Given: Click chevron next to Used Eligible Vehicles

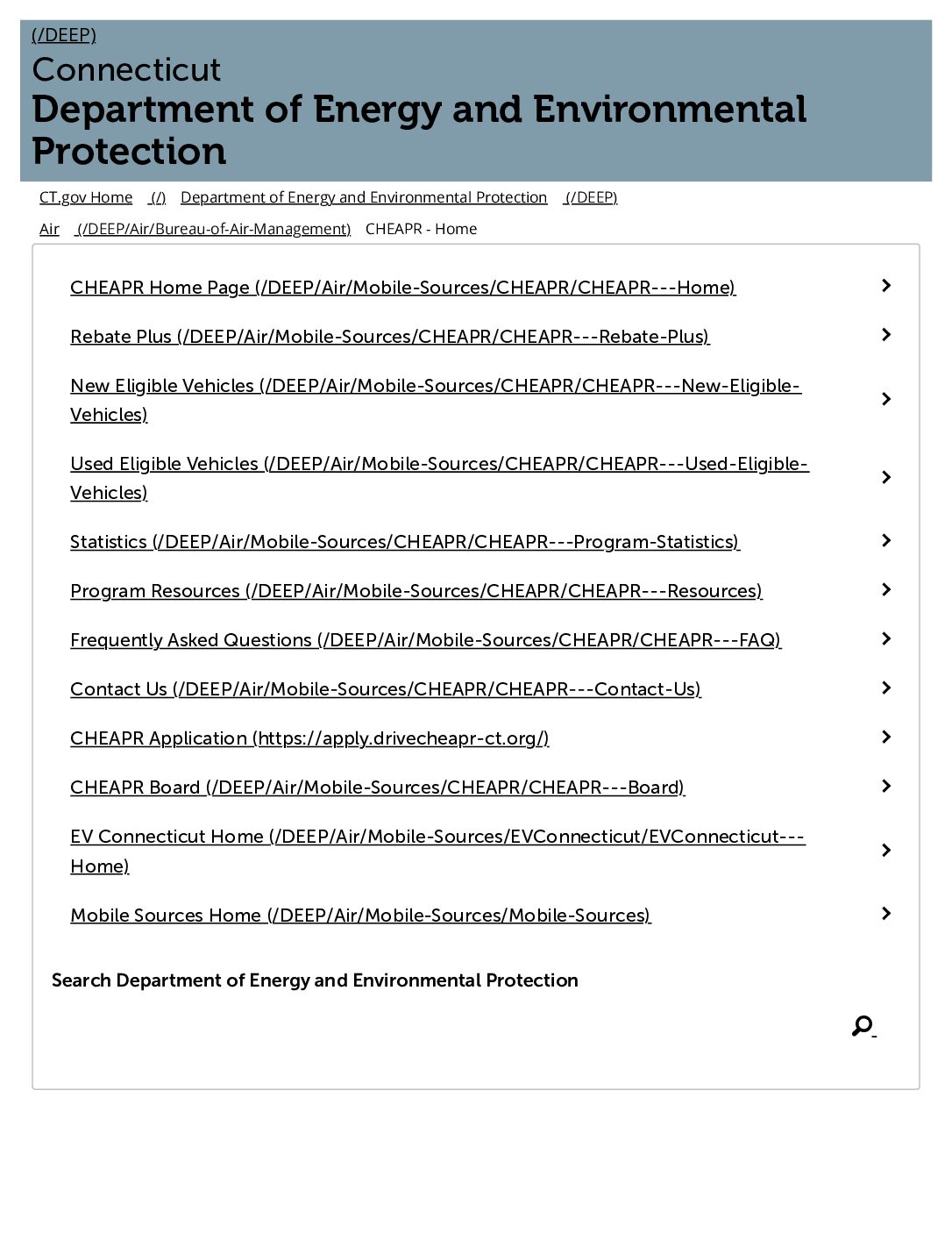Looking at the screenshot, I should tap(886, 477).
